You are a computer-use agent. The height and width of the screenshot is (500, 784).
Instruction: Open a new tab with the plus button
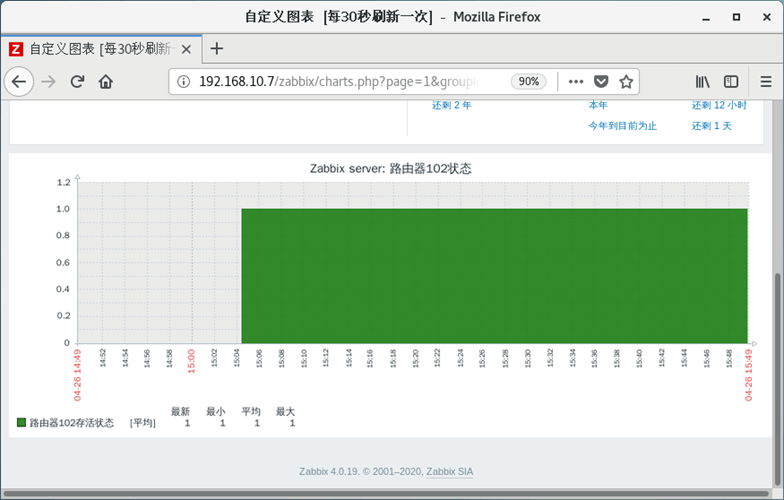[x=216, y=48]
